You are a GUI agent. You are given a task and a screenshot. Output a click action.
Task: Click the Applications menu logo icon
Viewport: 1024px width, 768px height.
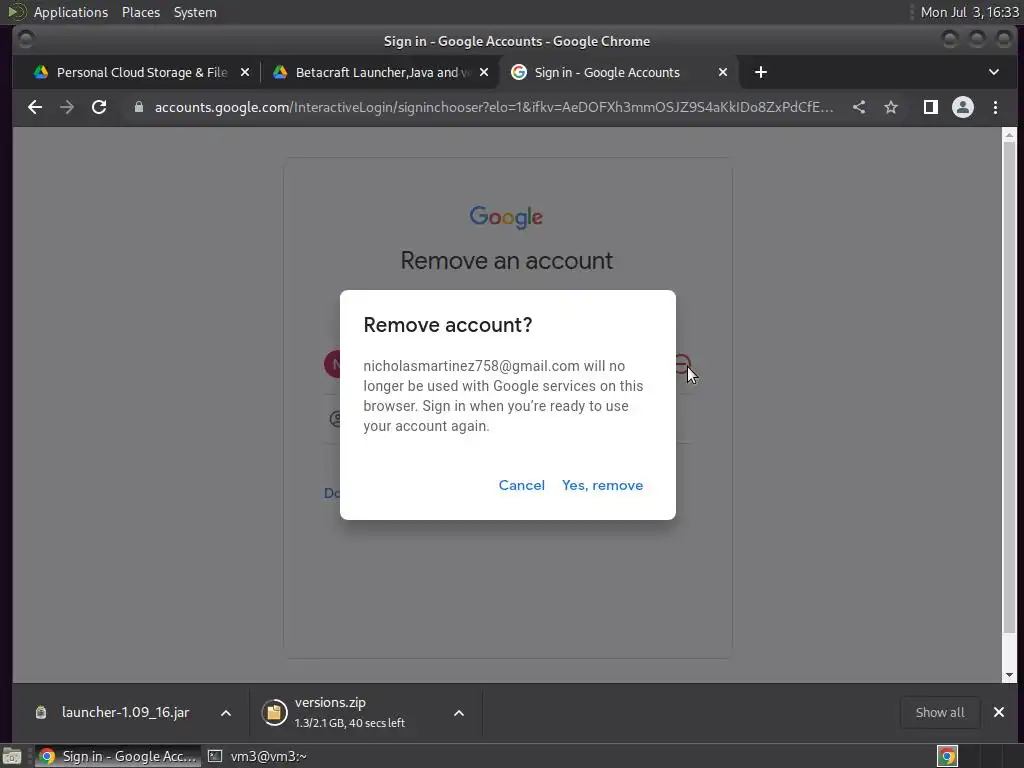(x=16, y=12)
